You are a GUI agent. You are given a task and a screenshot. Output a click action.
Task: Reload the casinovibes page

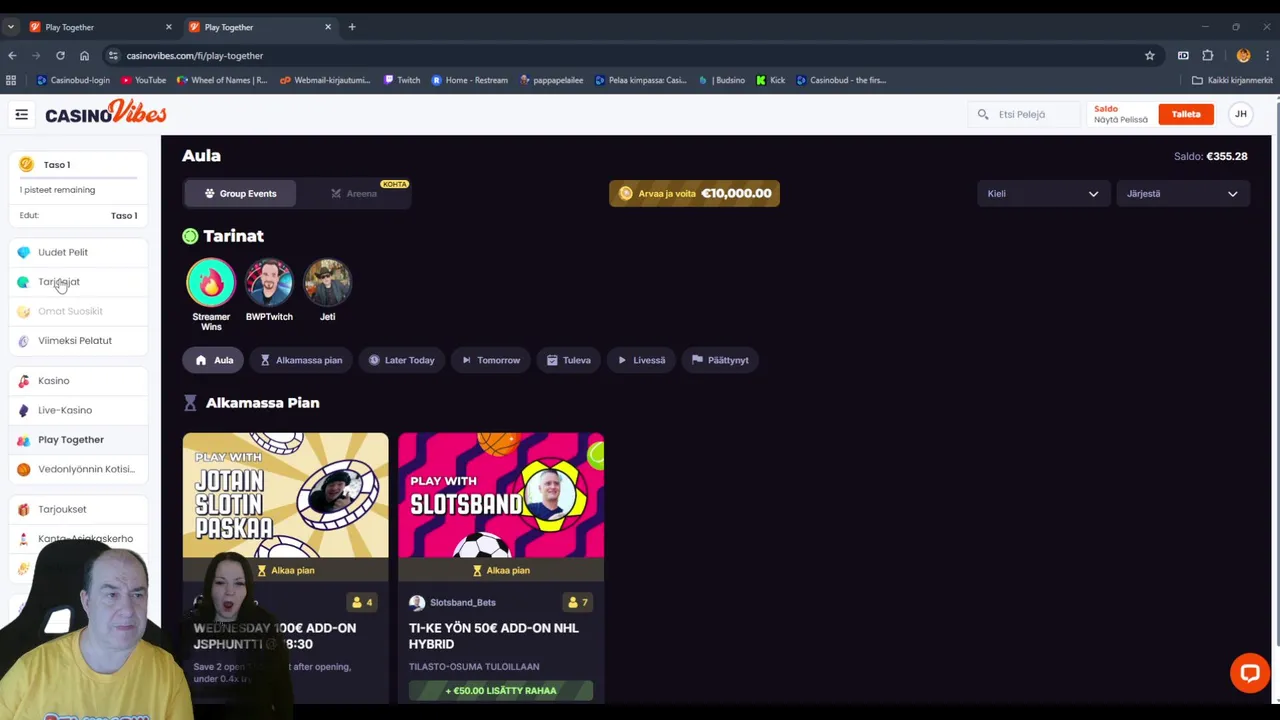tap(60, 56)
